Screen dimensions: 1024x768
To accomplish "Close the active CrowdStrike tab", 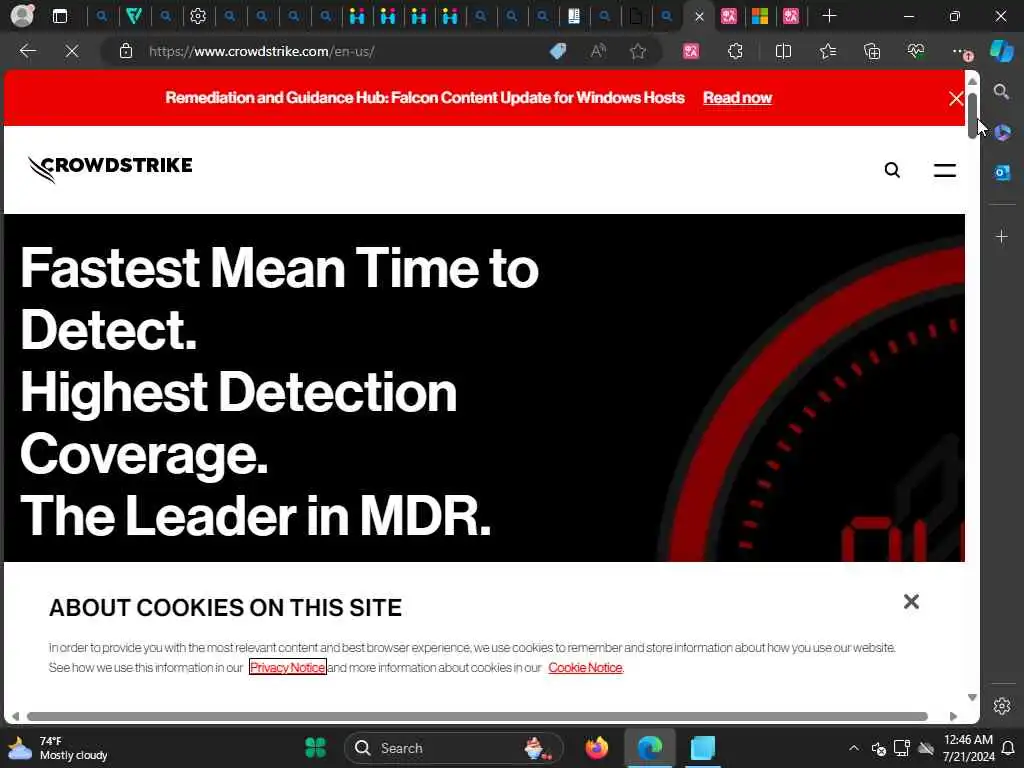I will pyautogui.click(x=699, y=16).
